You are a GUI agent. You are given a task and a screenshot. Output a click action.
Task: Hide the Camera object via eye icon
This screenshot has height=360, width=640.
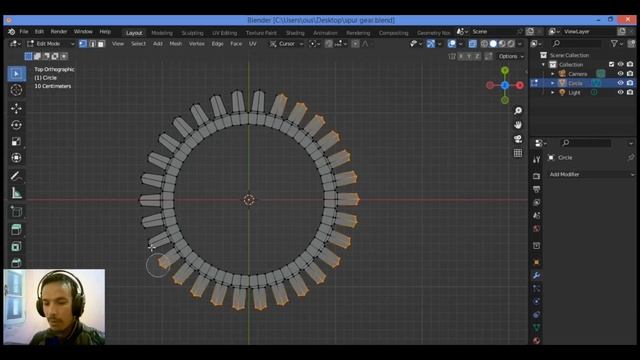(620, 74)
